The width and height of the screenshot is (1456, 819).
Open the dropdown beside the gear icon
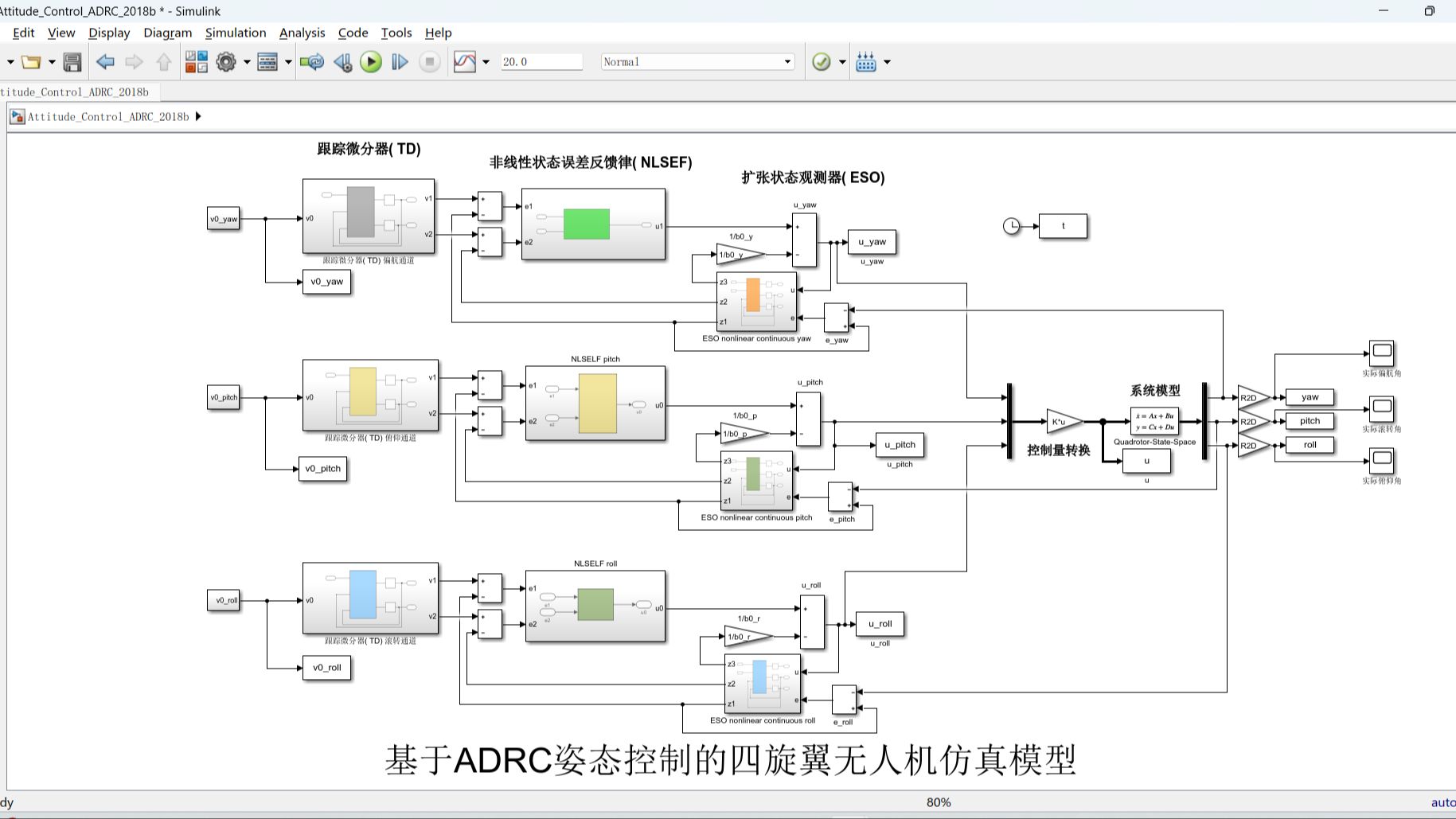click(x=248, y=61)
